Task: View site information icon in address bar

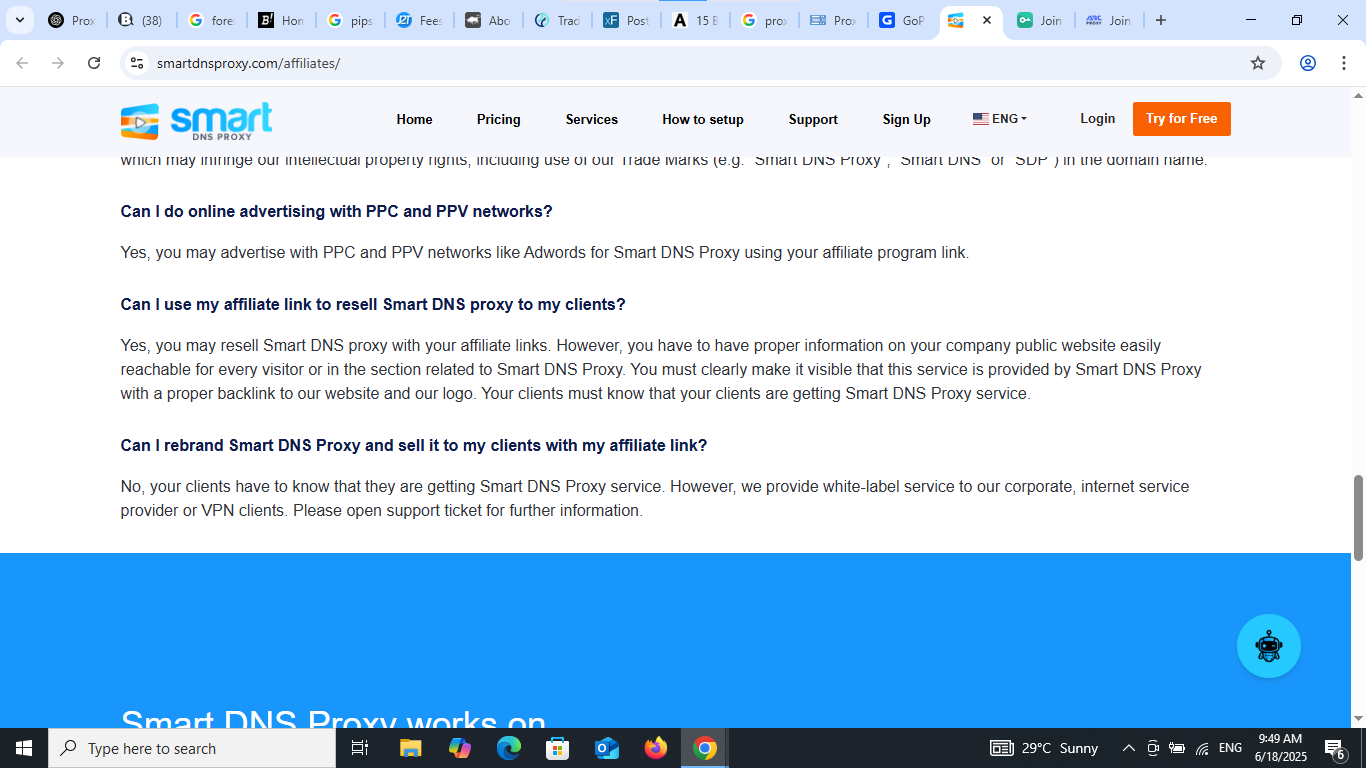Action: click(x=138, y=63)
